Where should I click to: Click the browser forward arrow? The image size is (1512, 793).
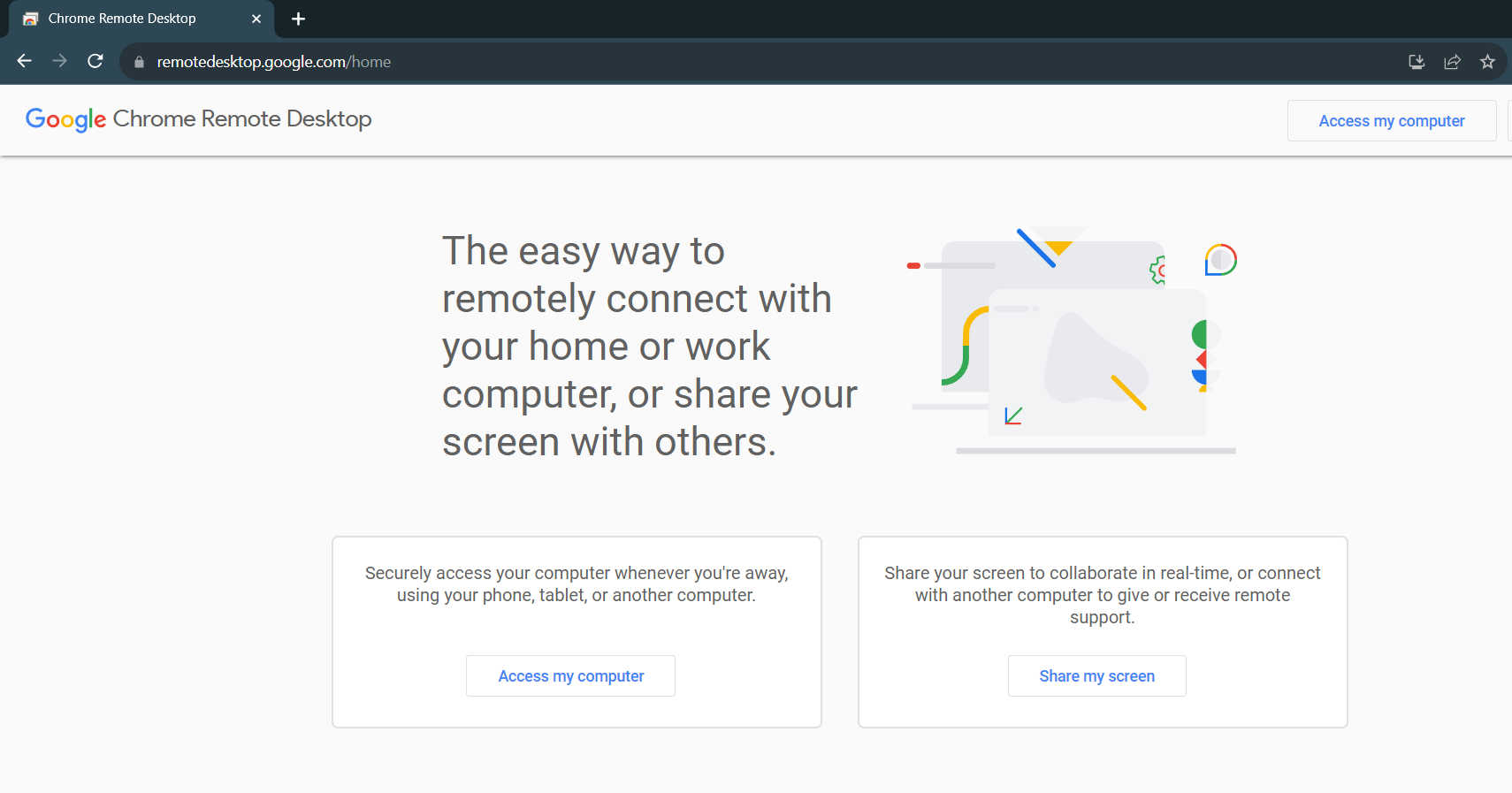[60, 61]
